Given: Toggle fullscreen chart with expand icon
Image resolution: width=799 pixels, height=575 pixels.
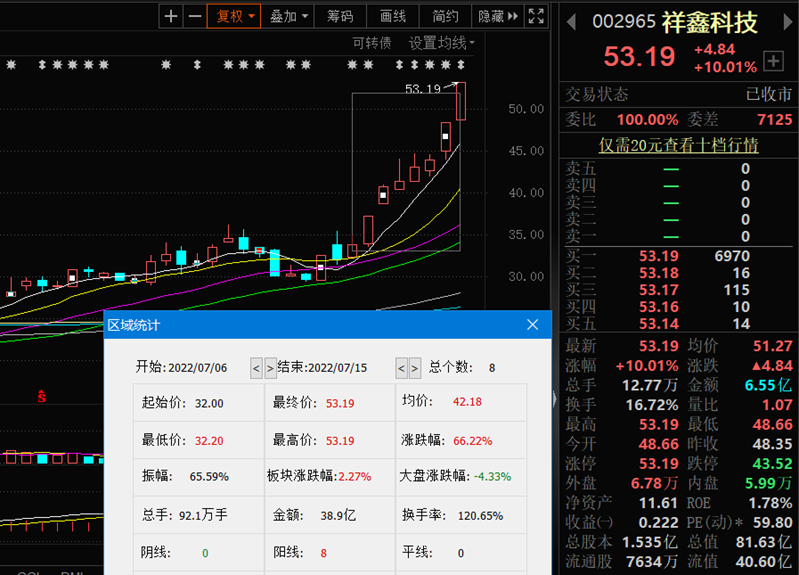Looking at the screenshot, I should point(536,16).
